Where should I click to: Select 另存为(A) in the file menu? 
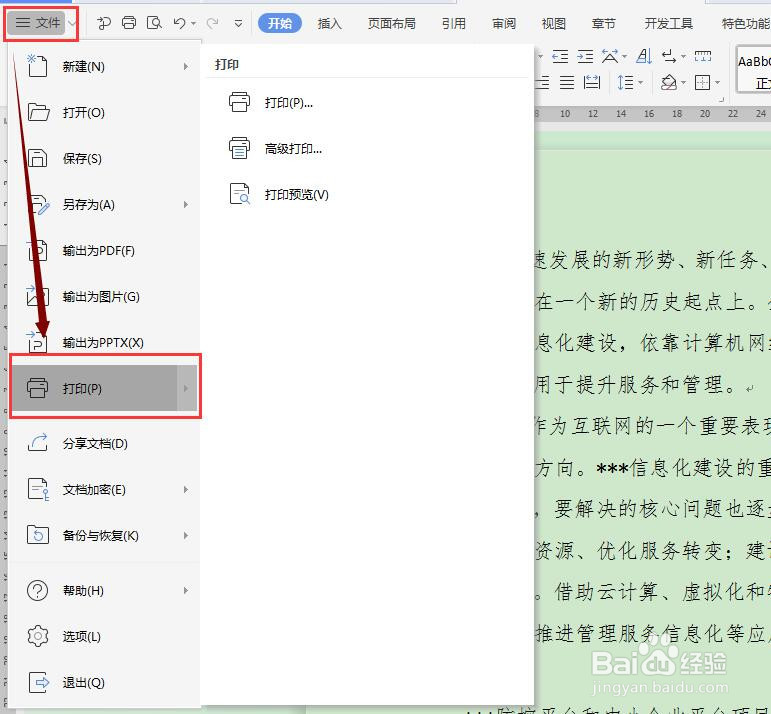pos(104,204)
